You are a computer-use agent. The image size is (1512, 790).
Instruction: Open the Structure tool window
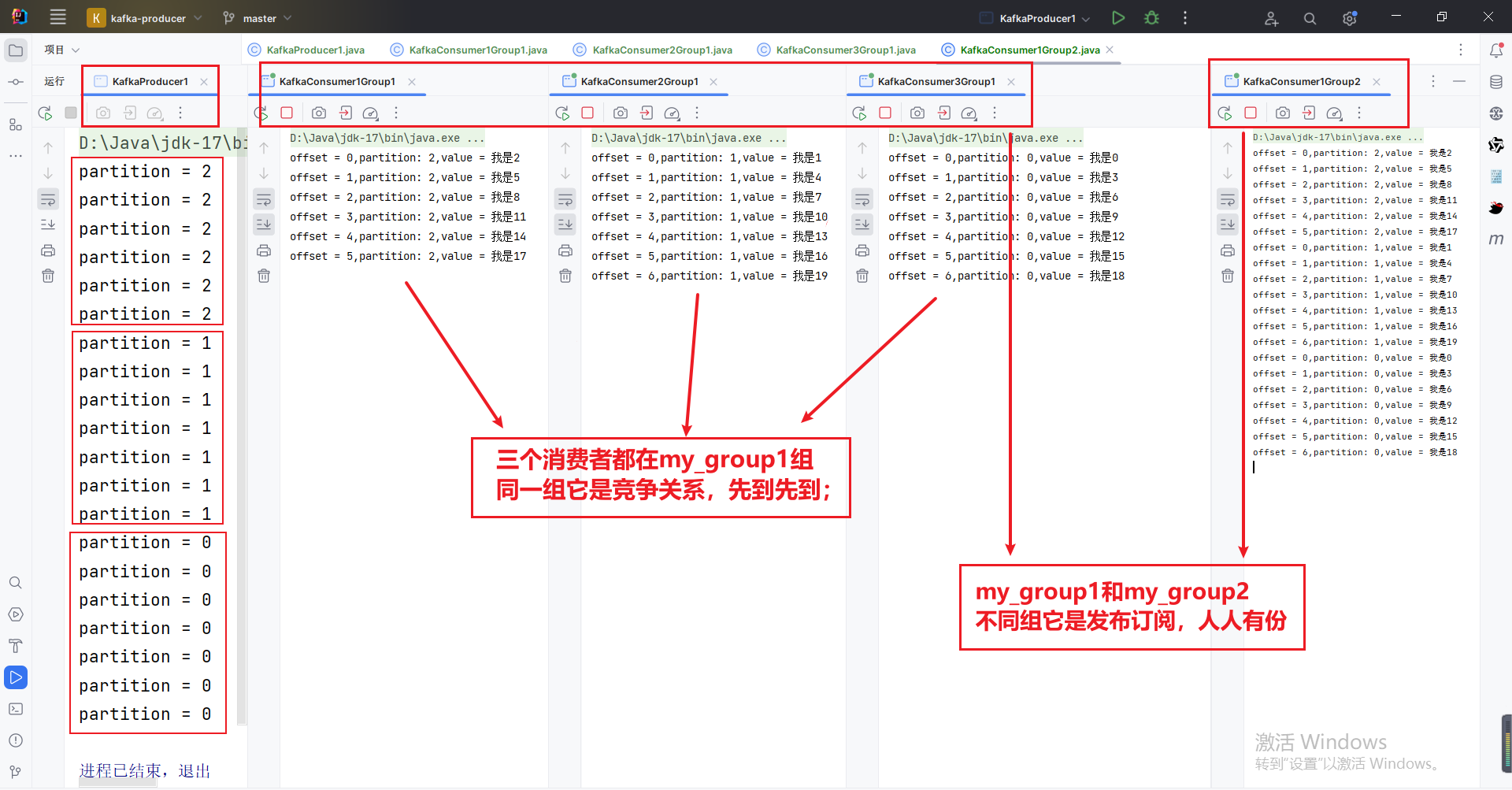pyautogui.click(x=16, y=124)
